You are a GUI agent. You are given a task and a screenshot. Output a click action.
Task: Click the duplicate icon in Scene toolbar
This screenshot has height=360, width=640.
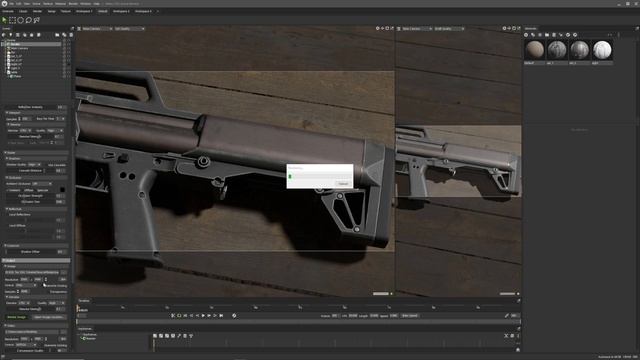64,35
